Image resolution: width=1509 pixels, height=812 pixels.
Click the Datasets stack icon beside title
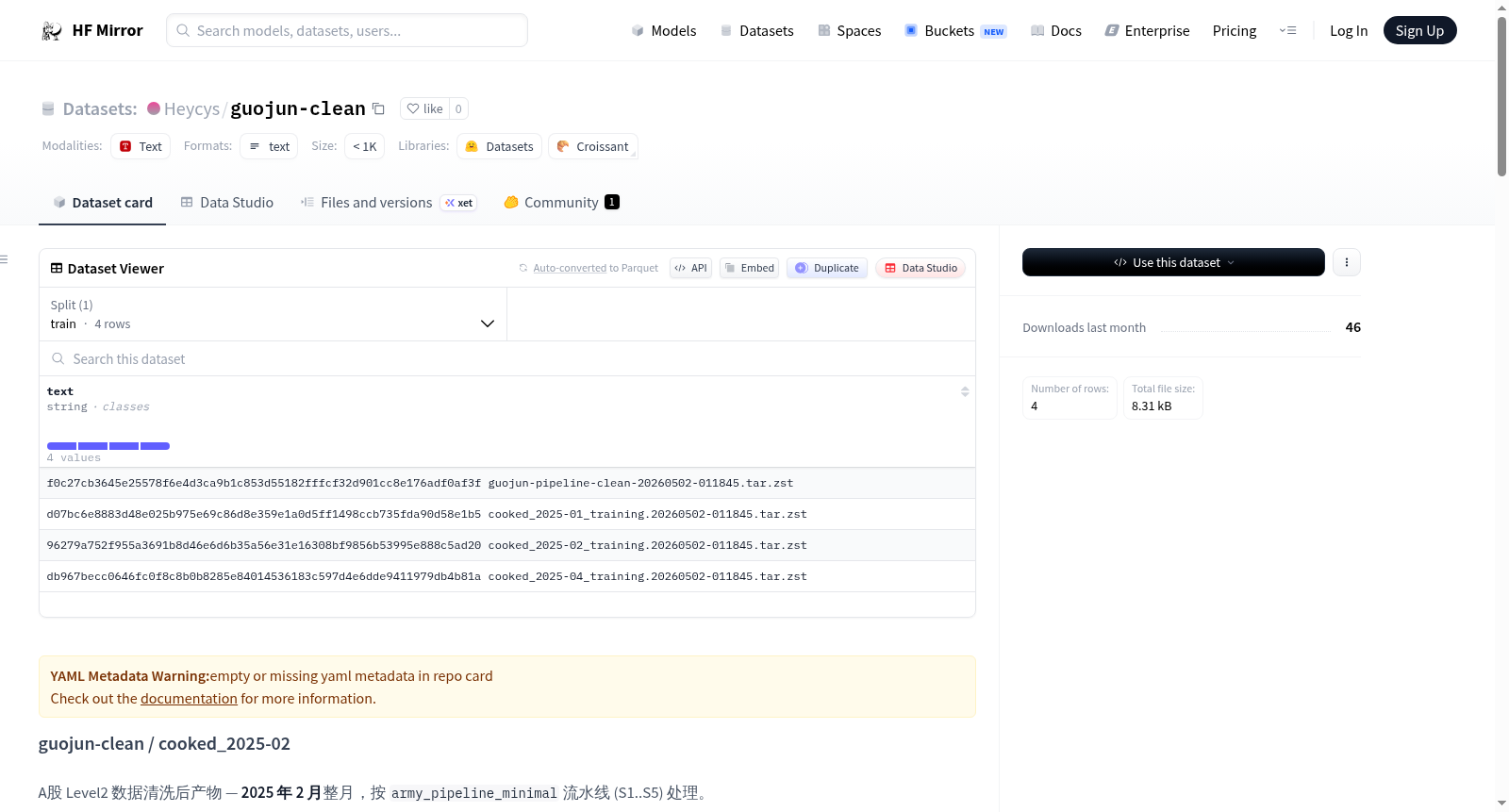click(48, 109)
